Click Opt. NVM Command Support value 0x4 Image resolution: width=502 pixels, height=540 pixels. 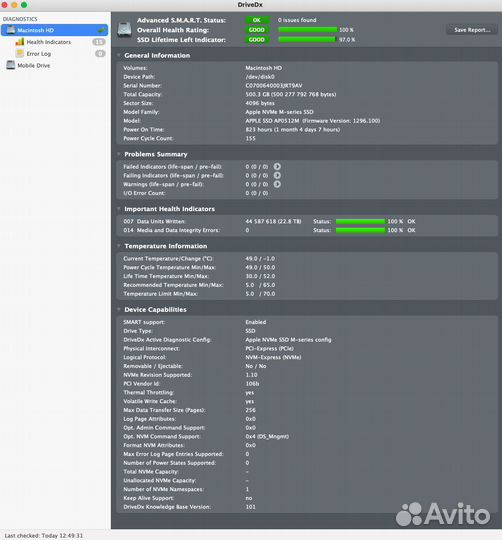point(267,437)
